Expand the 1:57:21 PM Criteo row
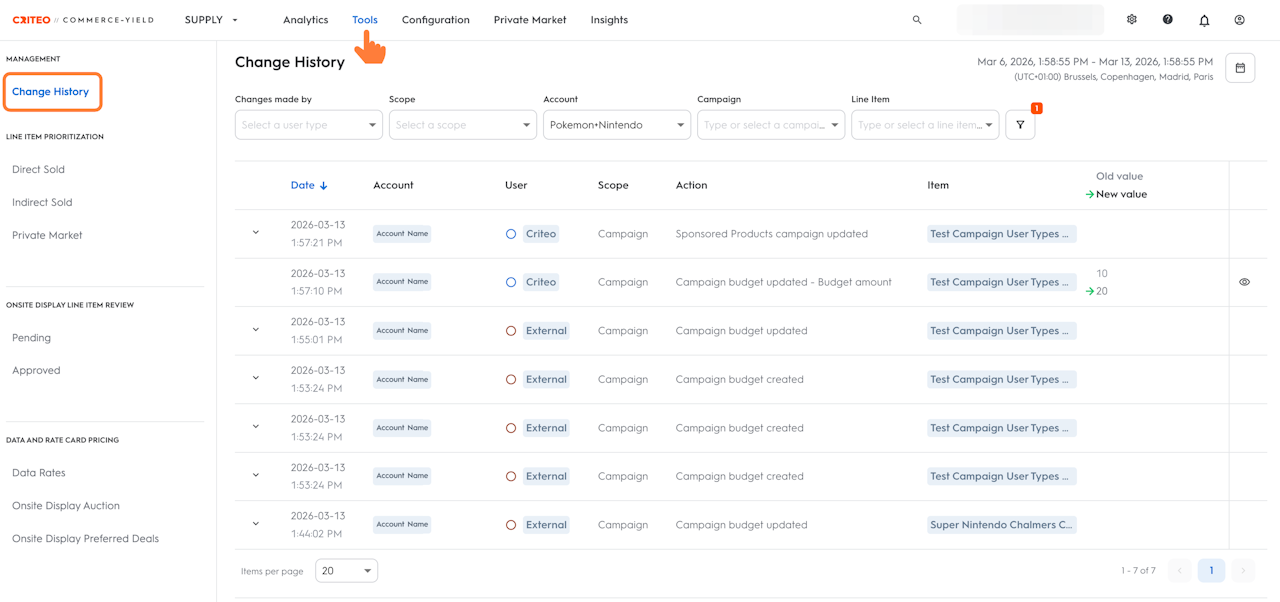 click(x=256, y=233)
